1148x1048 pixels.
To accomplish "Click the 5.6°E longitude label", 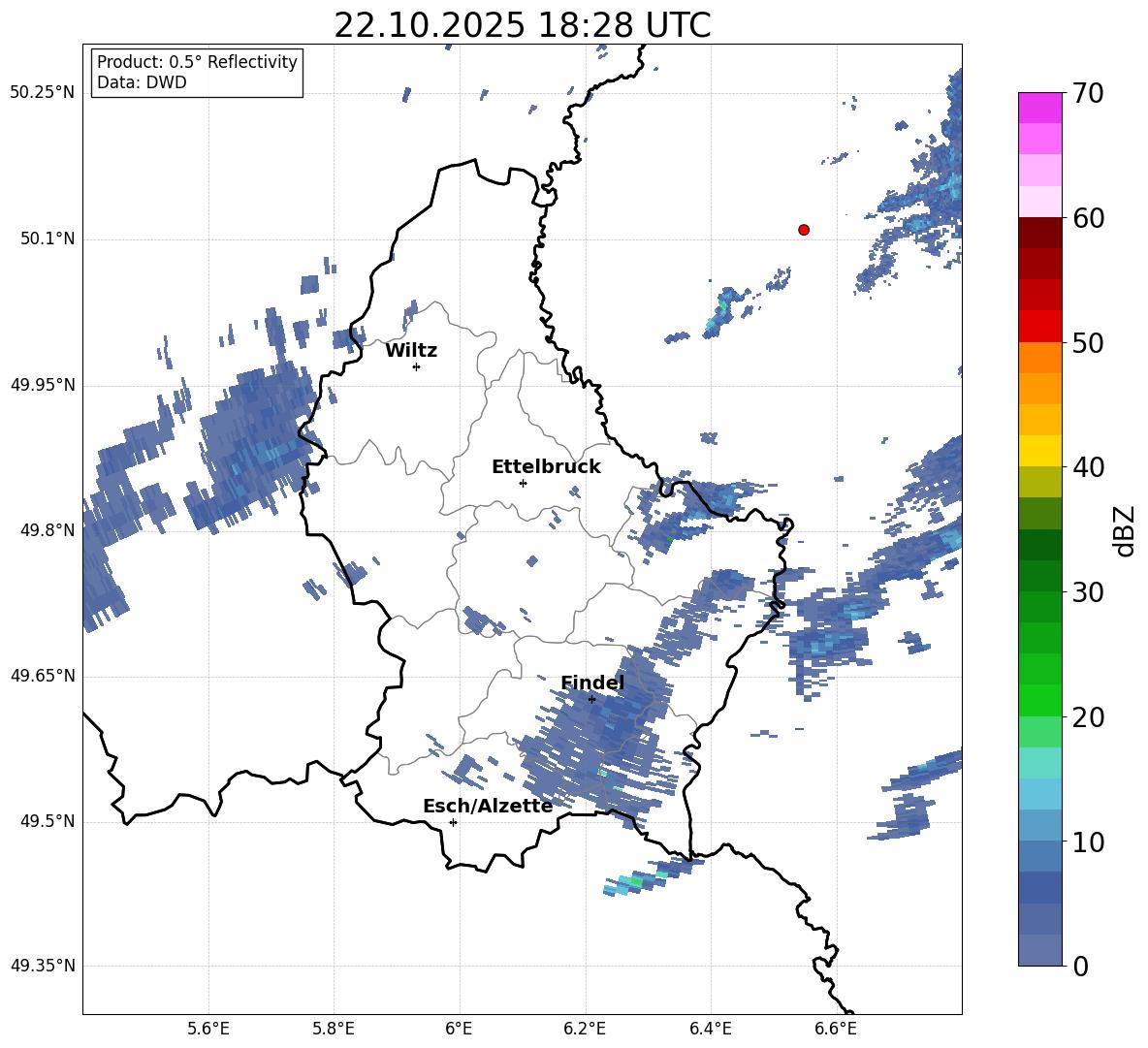I will click(x=208, y=1029).
